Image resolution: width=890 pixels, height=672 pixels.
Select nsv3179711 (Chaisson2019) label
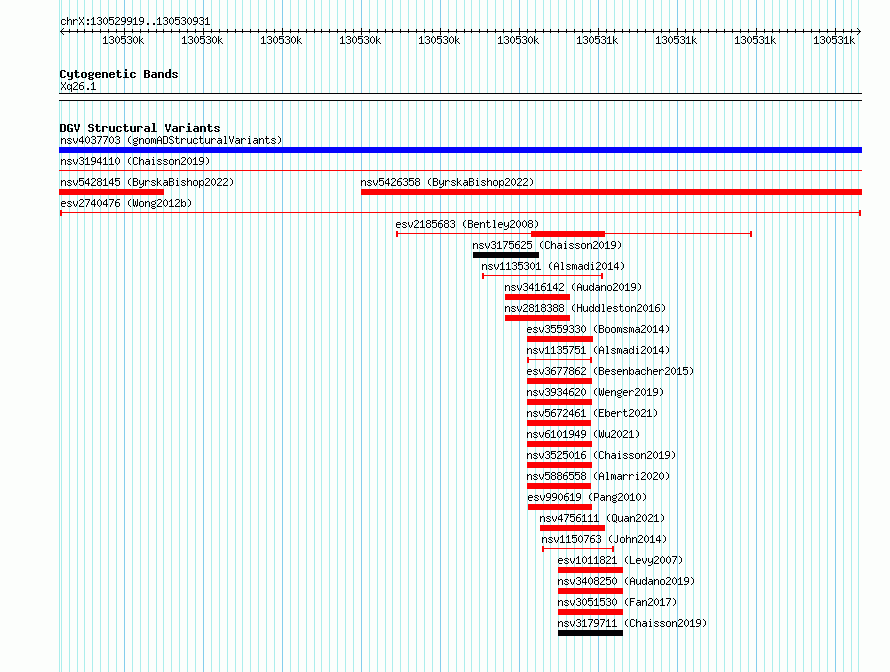click(x=632, y=623)
